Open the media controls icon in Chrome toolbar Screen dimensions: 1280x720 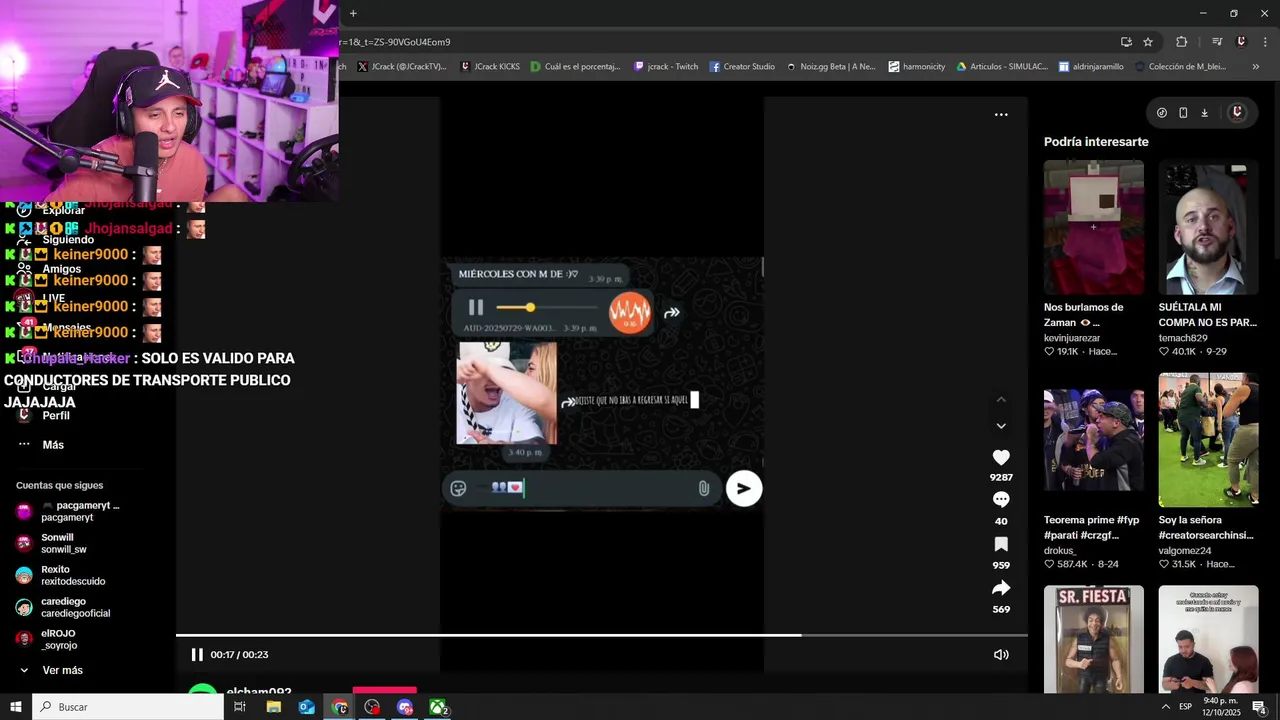(x=1217, y=42)
